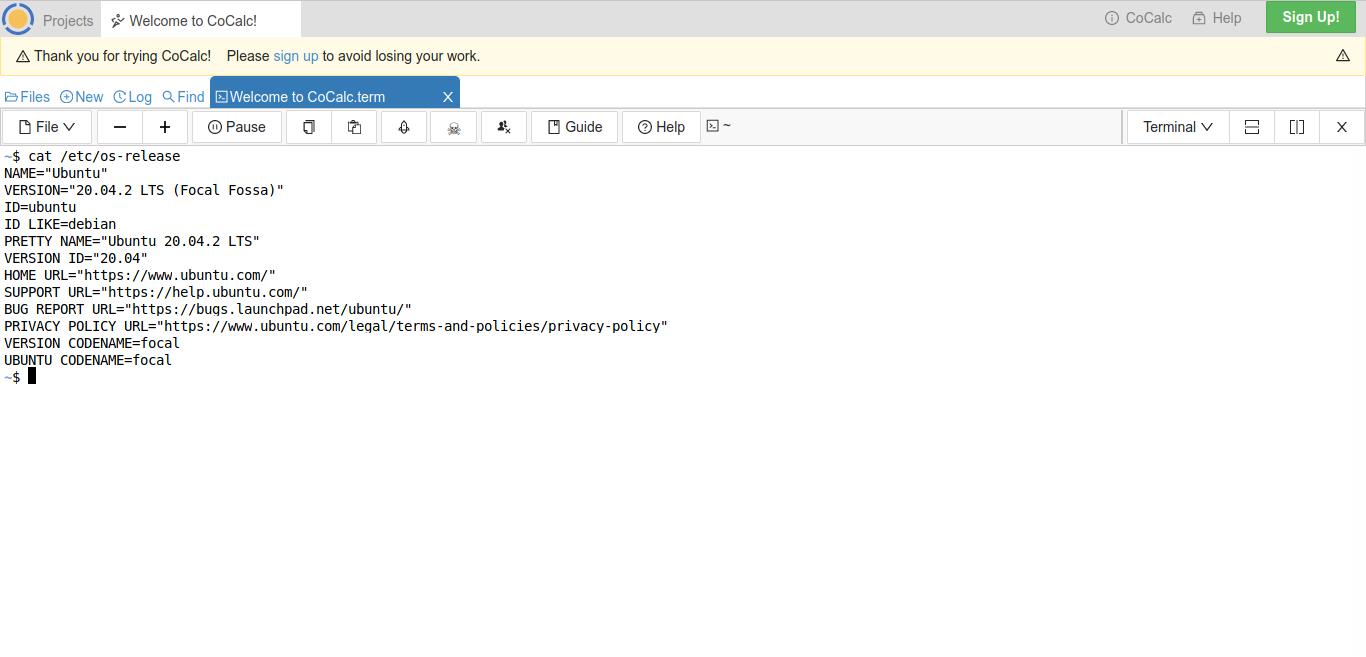Open the Projects tab

(x=68, y=20)
